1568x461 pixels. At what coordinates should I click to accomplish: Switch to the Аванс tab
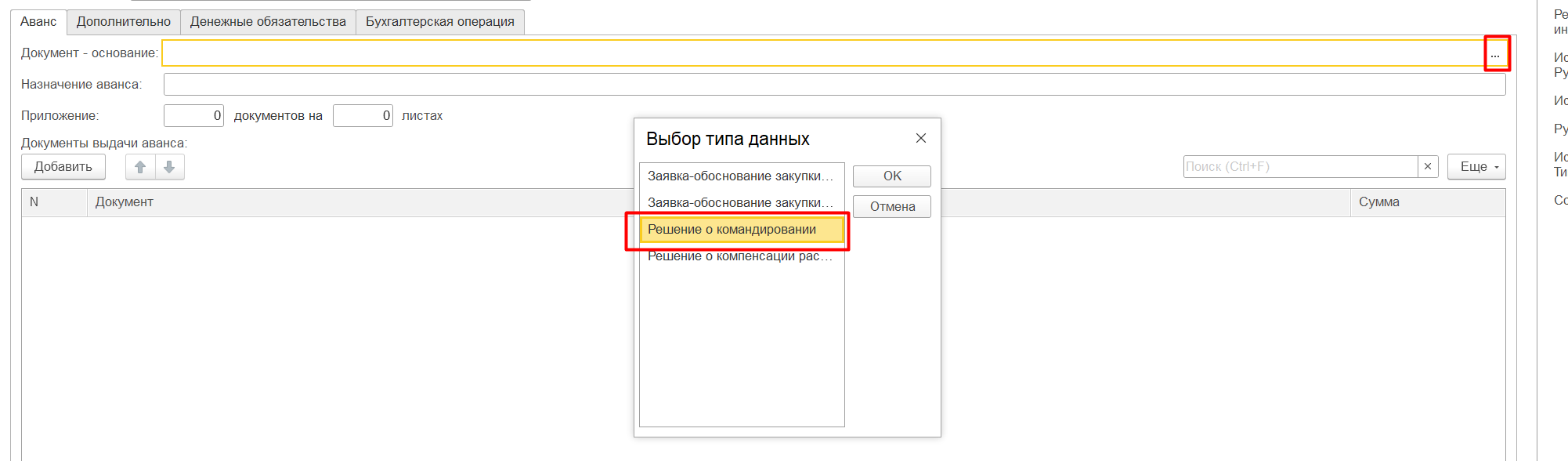coord(38,22)
